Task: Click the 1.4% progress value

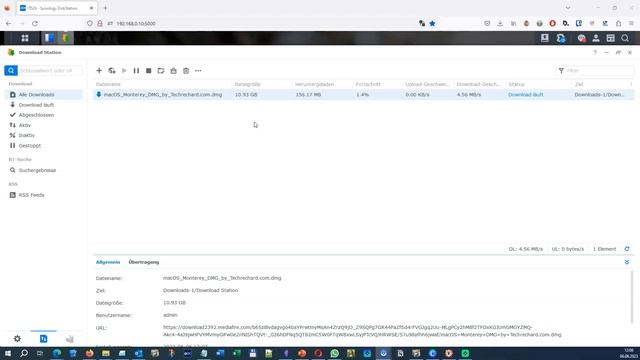Action: 362,95
